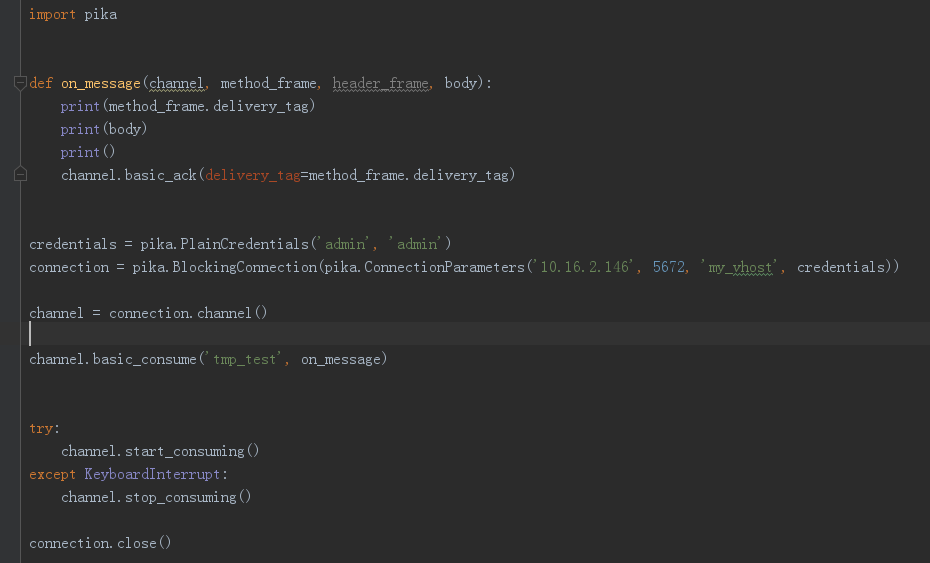Image resolution: width=930 pixels, height=563 pixels.
Task: Click 'ConnectionParameters' class name
Action: pos(444,268)
